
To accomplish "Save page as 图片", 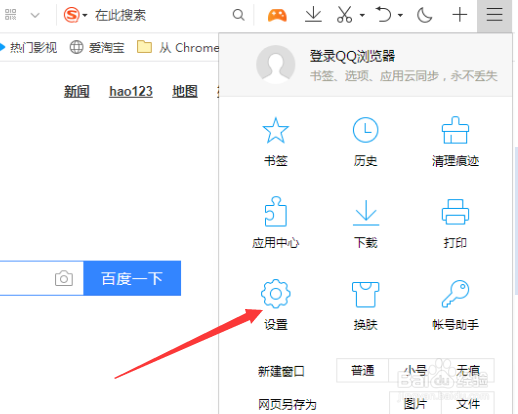I will point(415,404).
